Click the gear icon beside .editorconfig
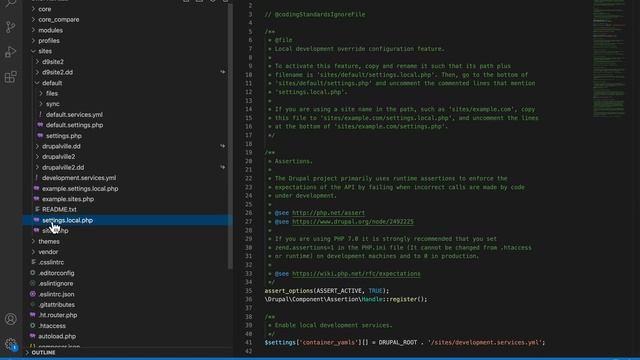Viewport: 640px width, 360px height. pos(33,273)
